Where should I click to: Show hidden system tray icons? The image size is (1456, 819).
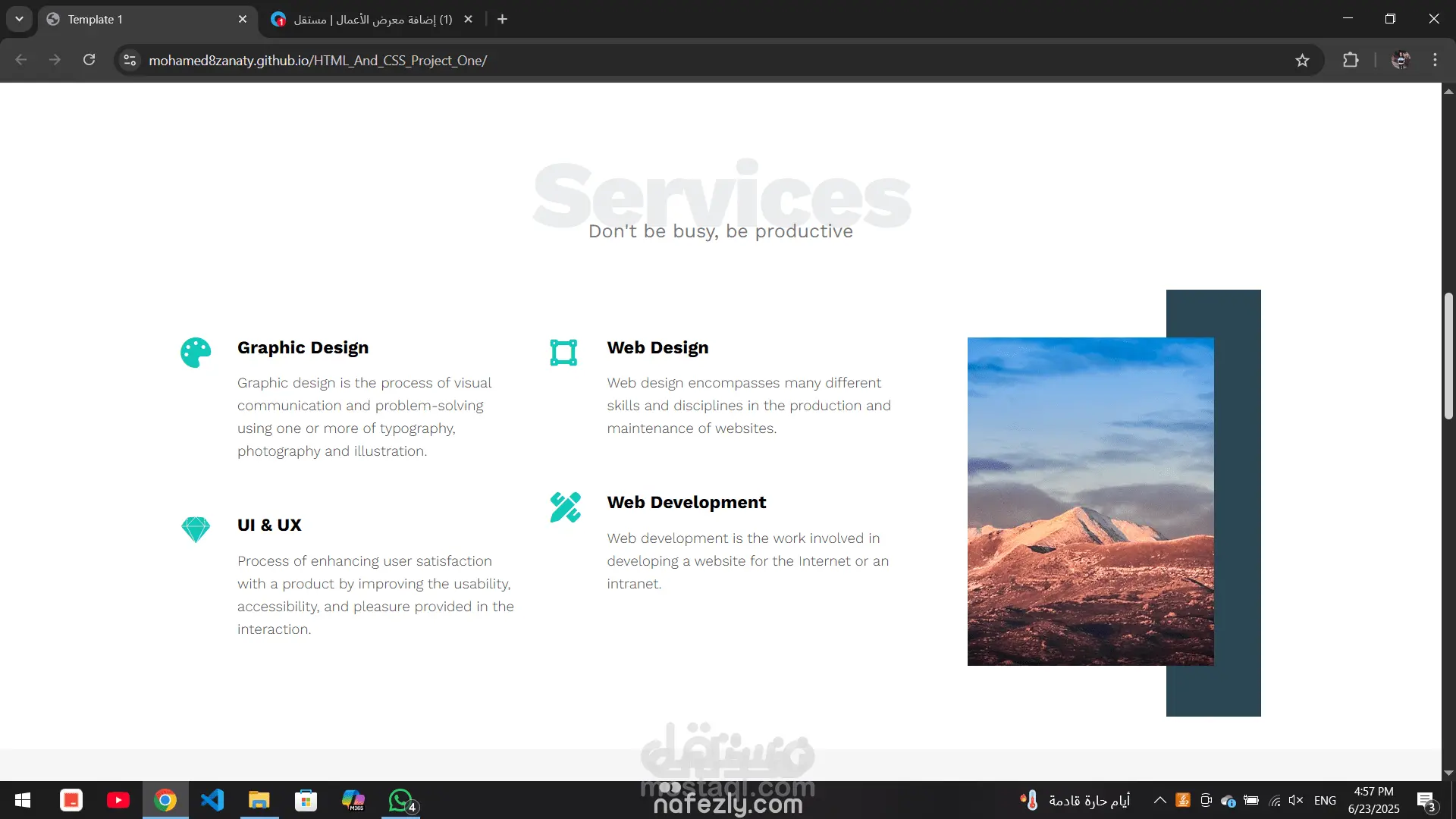1159,800
